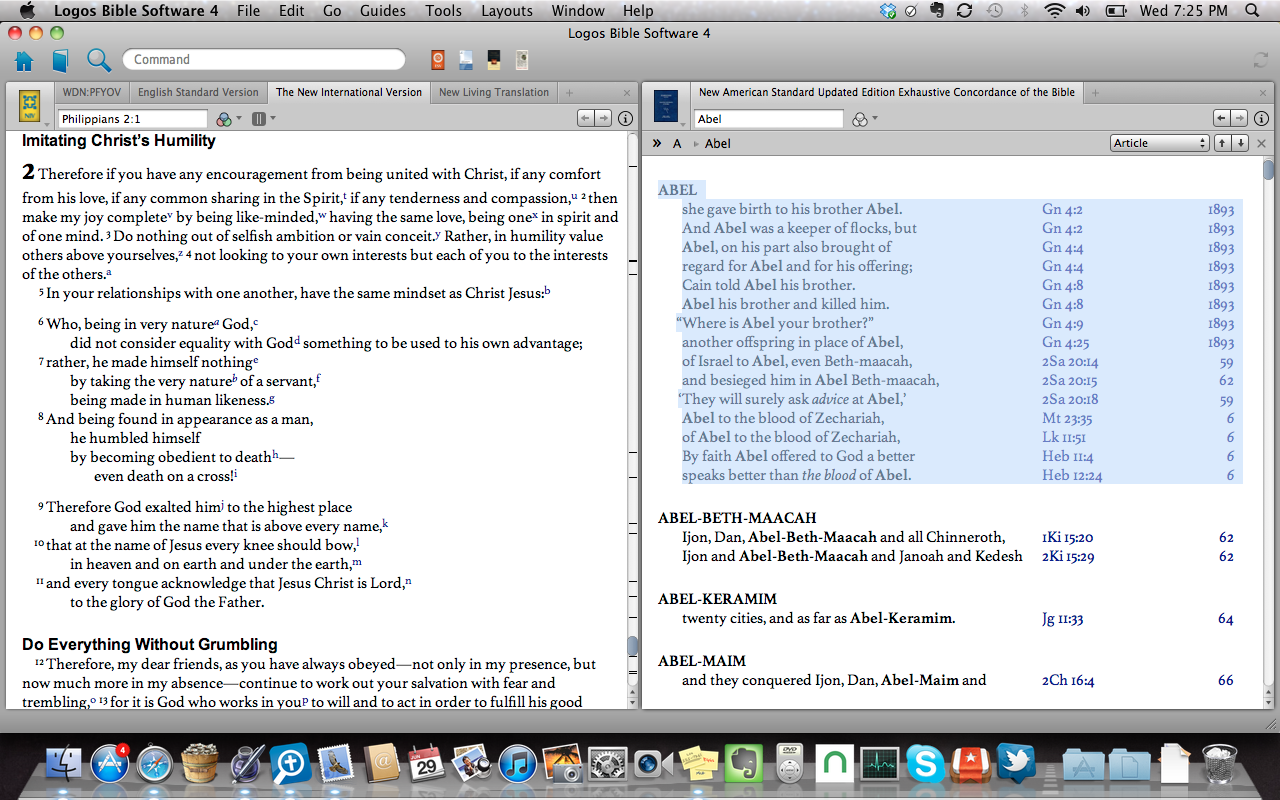
Task: Click the concordance panel scrollbar thumb
Action: click(x=1268, y=170)
